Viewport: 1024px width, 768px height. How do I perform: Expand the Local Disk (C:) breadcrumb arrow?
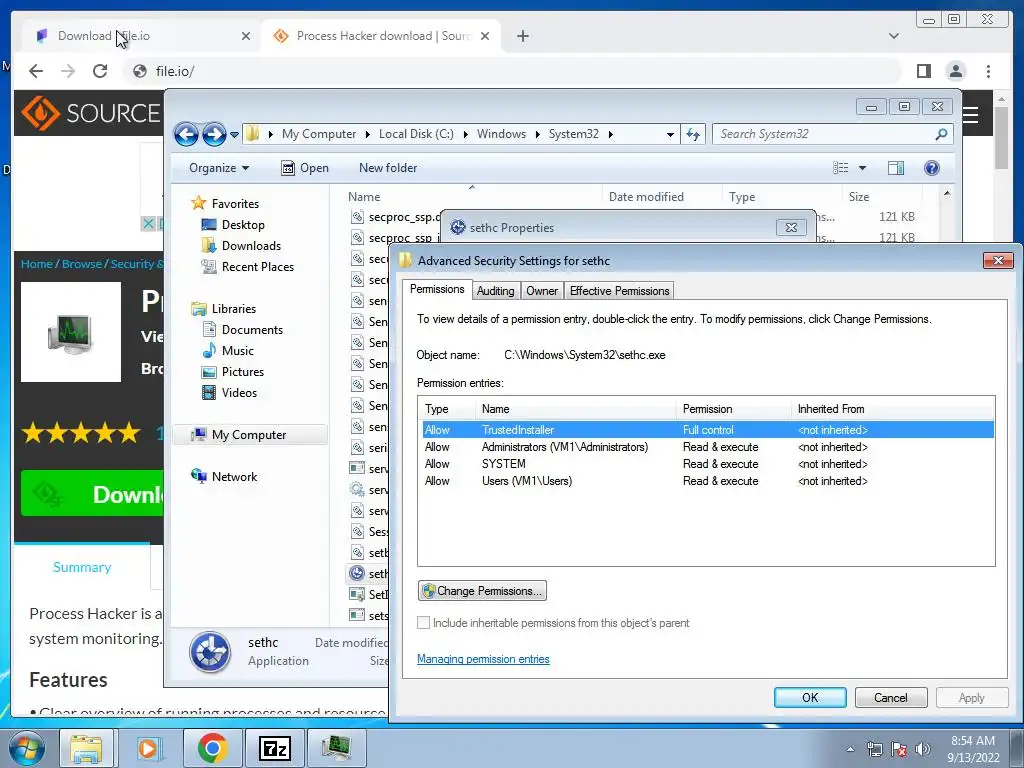[x=466, y=135]
